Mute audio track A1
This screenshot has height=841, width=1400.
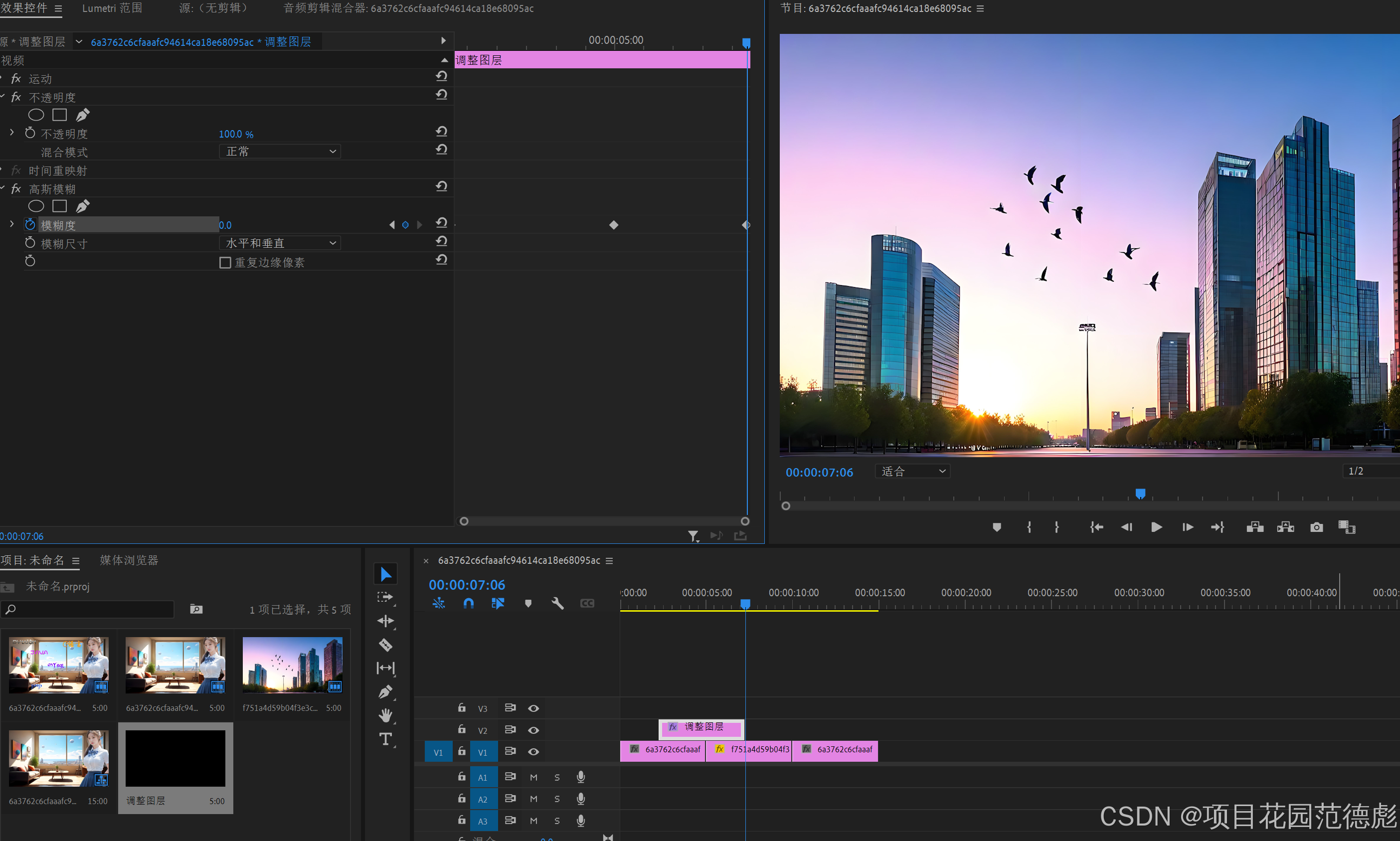coord(533,778)
